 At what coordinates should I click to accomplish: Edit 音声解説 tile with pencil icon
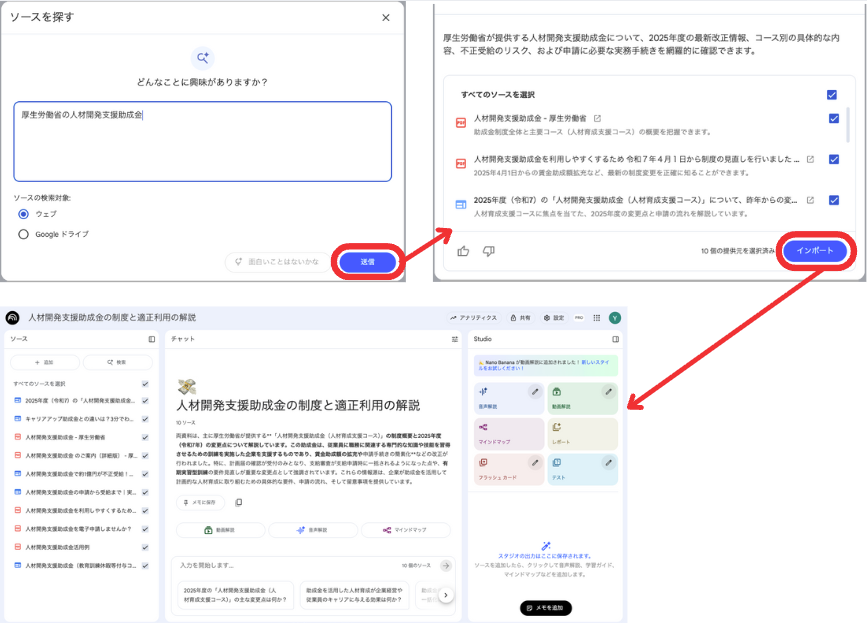coord(535,392)
